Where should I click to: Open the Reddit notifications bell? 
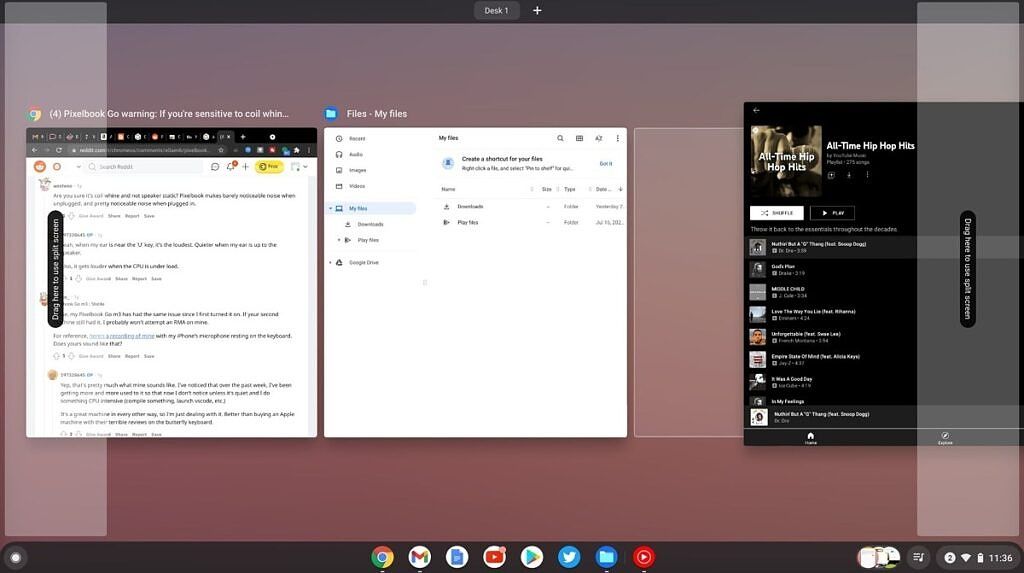coord(231,167)
